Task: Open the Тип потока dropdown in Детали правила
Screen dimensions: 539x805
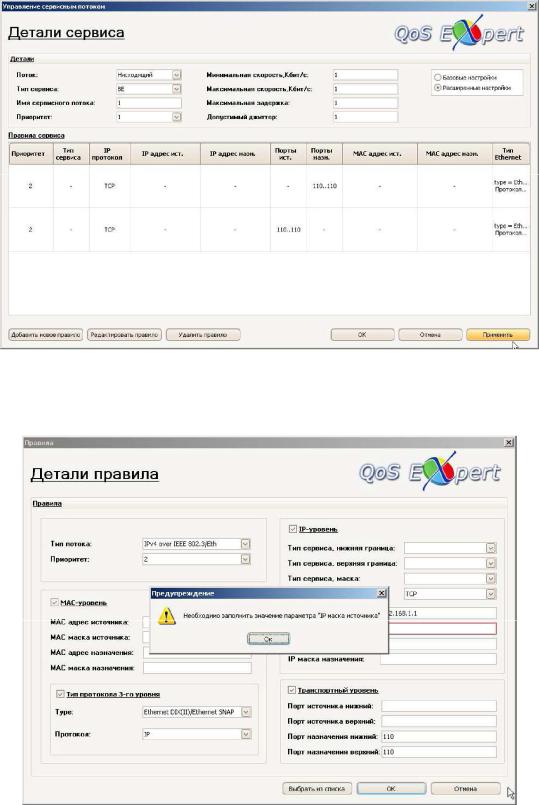Action: [x=246, y=544]
